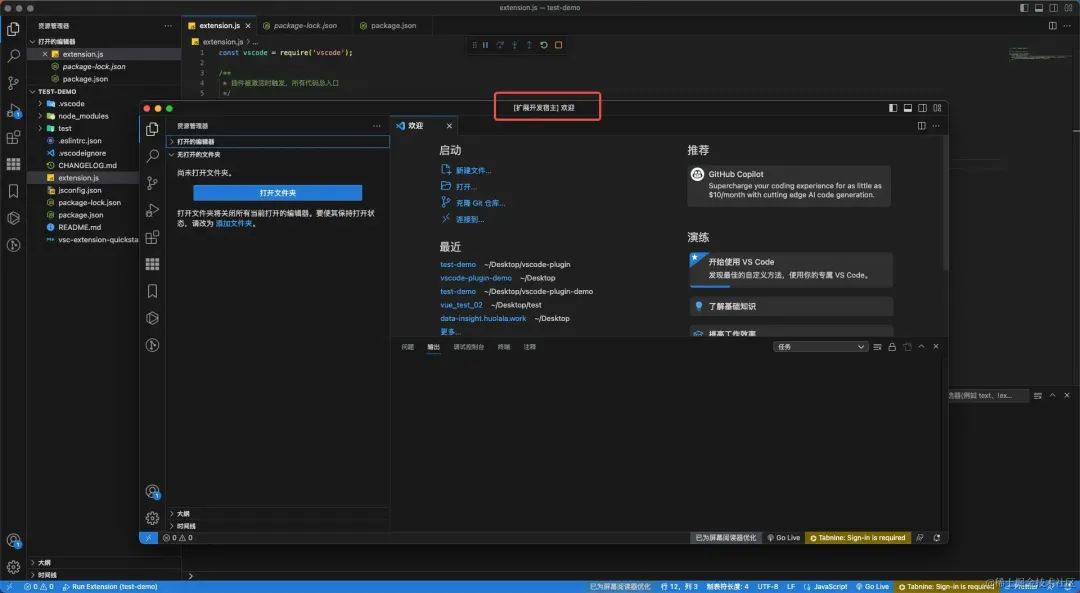Click Go Live in Extension Host status bar
The width and height of the screenshot is (1080, 593).
coord(784,538)
